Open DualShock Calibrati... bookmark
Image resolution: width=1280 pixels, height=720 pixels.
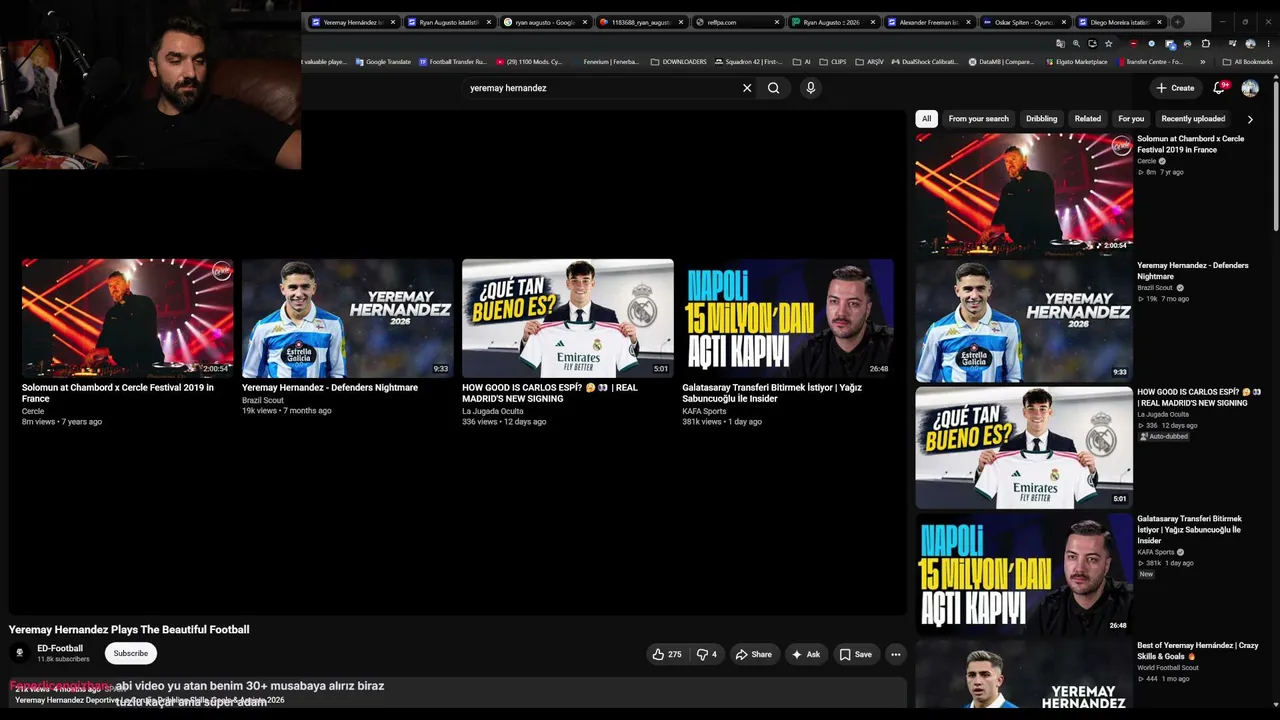(x=924, y=62)
